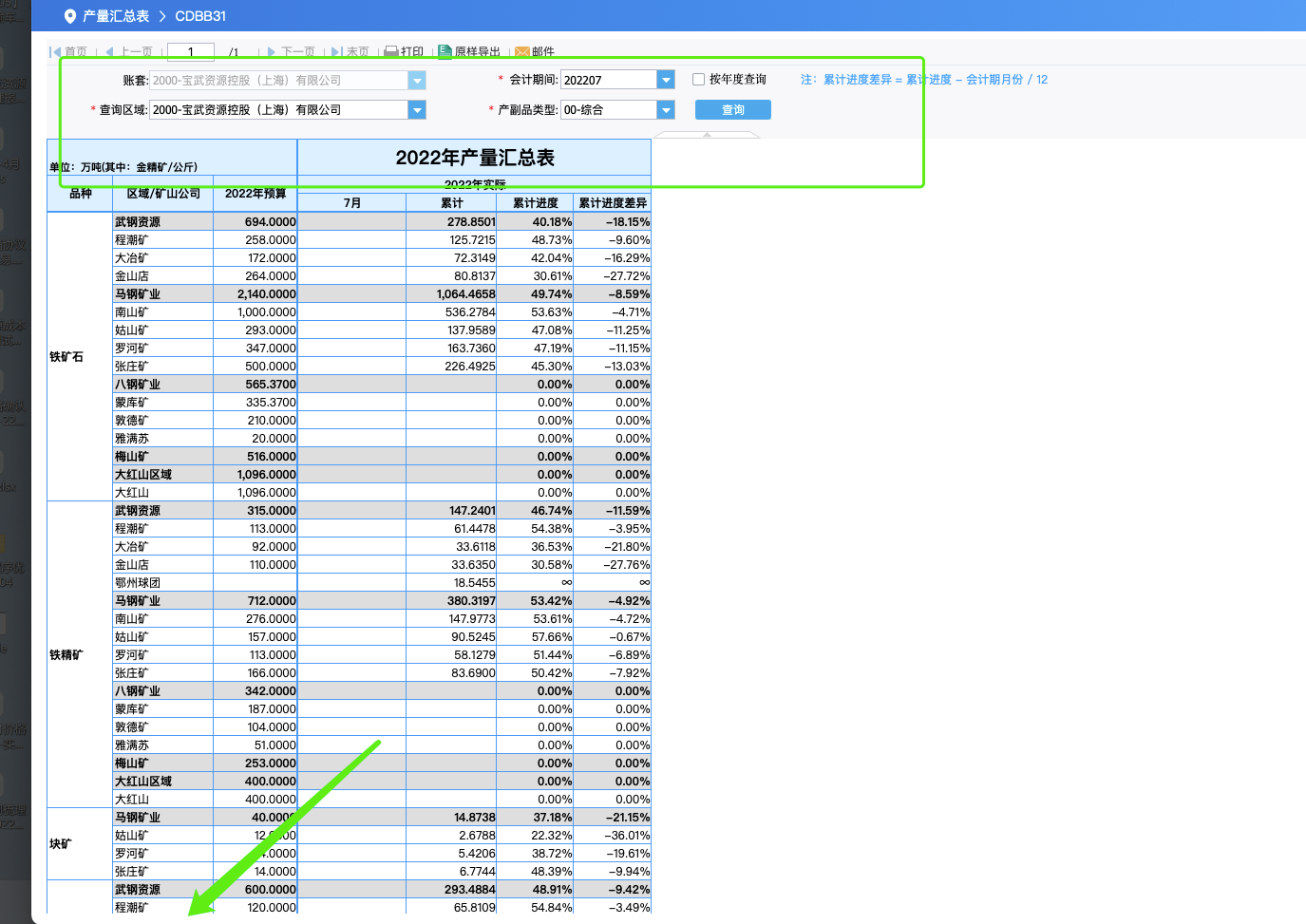This screenshot has height=924, width=1306.
Task: Enable the 按年度查询 checkbox
Action: (x=698, y=80)
